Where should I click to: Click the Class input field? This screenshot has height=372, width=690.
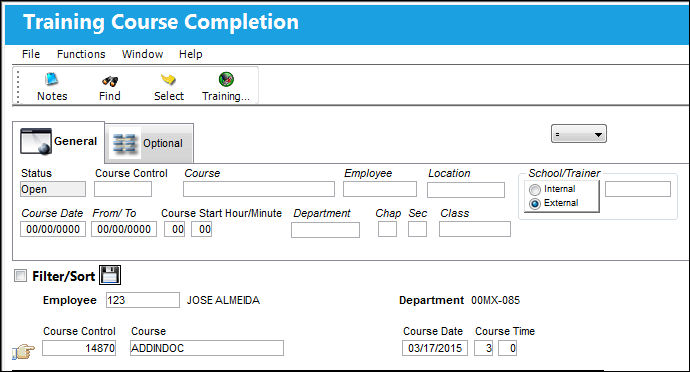pyautogui.click(x=475, y=229)
